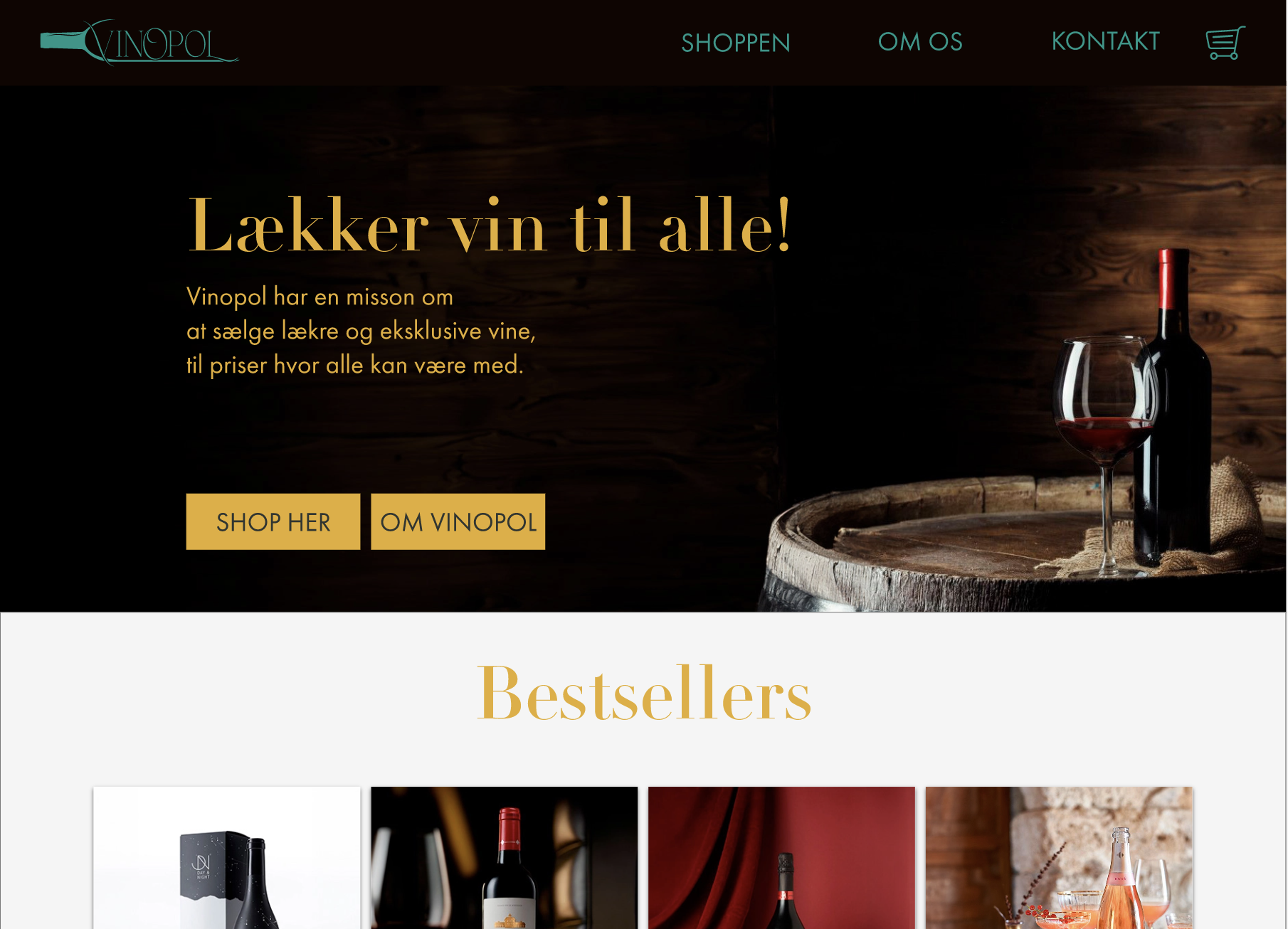Select the Day & Night boxed wine thumbnail
Image resolution: width=1288 pixels, height=929 pixels.
[x=227, y=858]
